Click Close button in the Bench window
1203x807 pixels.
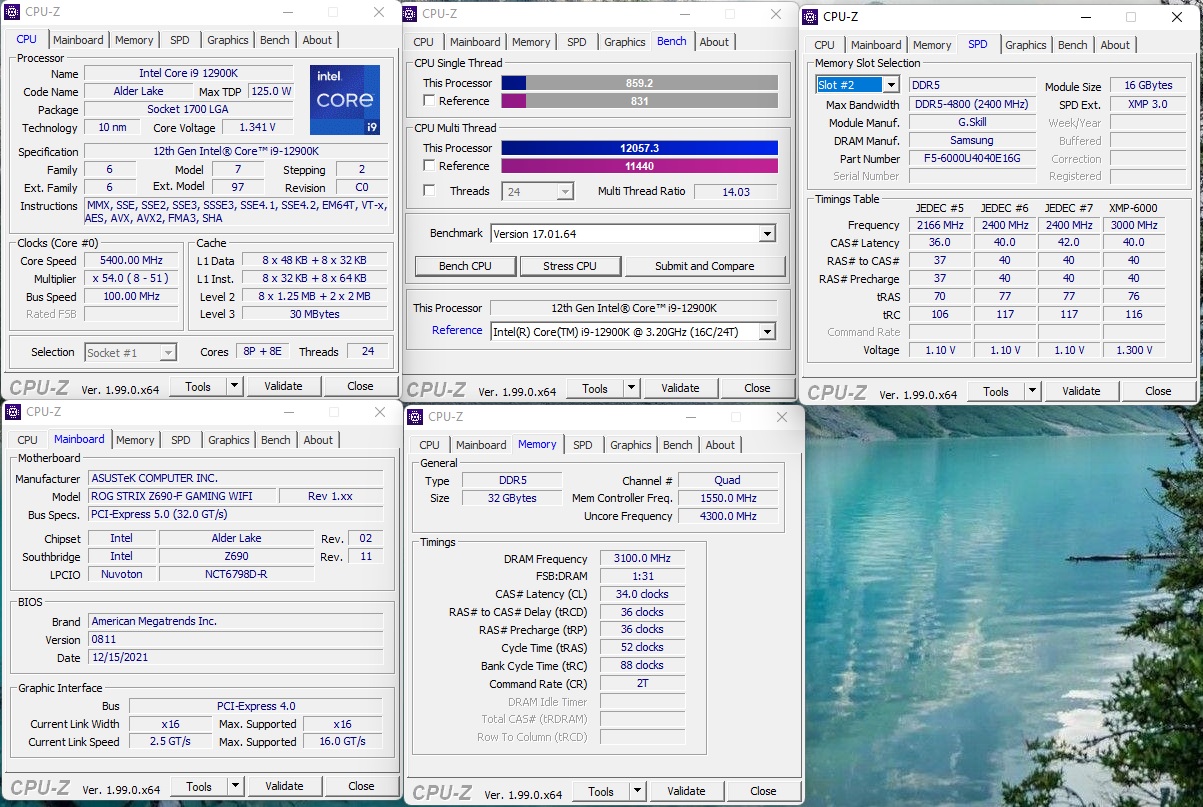pyautogui.click(x=757, y=388)
